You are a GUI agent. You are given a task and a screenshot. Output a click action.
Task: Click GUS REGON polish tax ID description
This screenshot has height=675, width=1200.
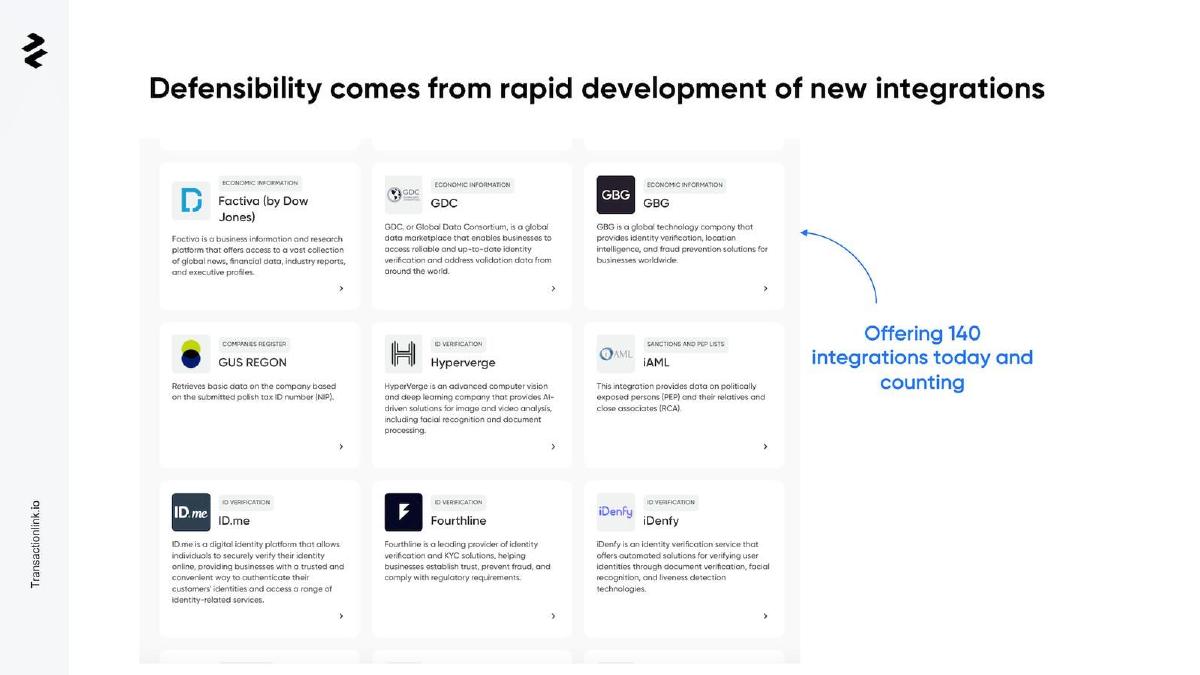point(254,391)
